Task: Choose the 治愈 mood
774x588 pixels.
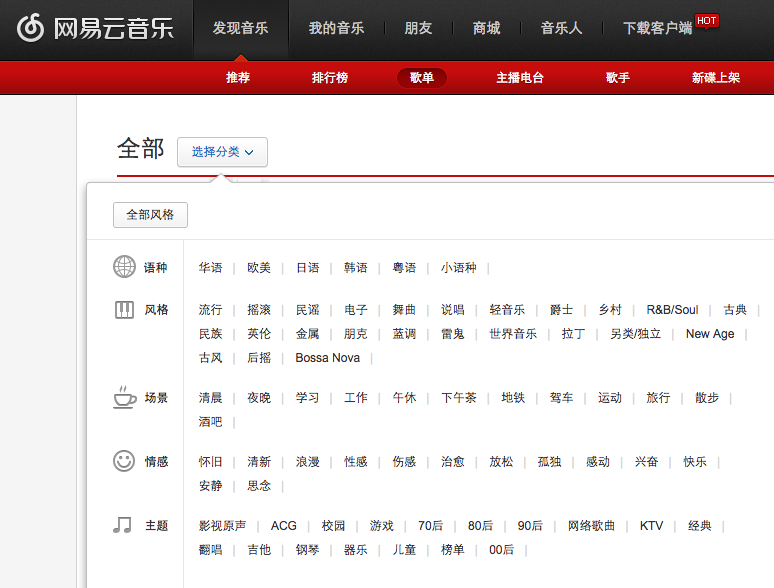Action: tap(453, 462)
